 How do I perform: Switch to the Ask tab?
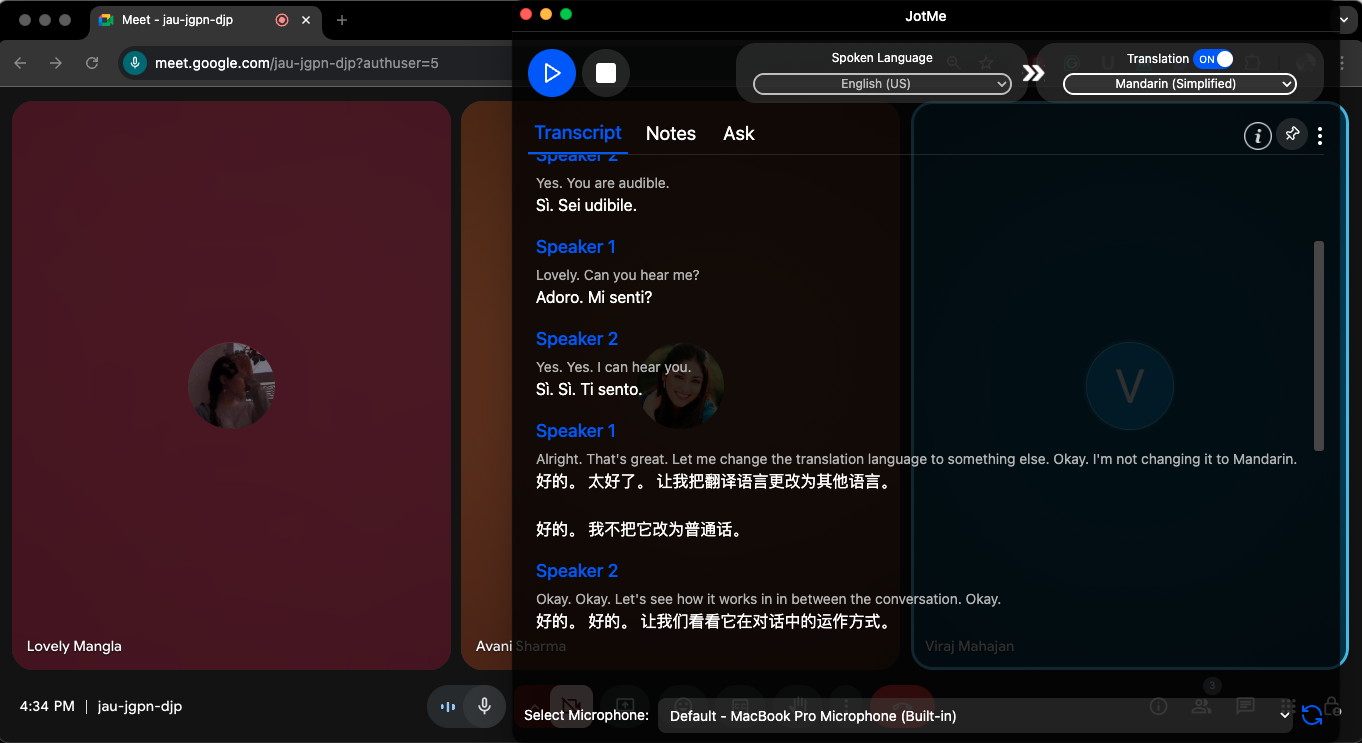point(739,134)
